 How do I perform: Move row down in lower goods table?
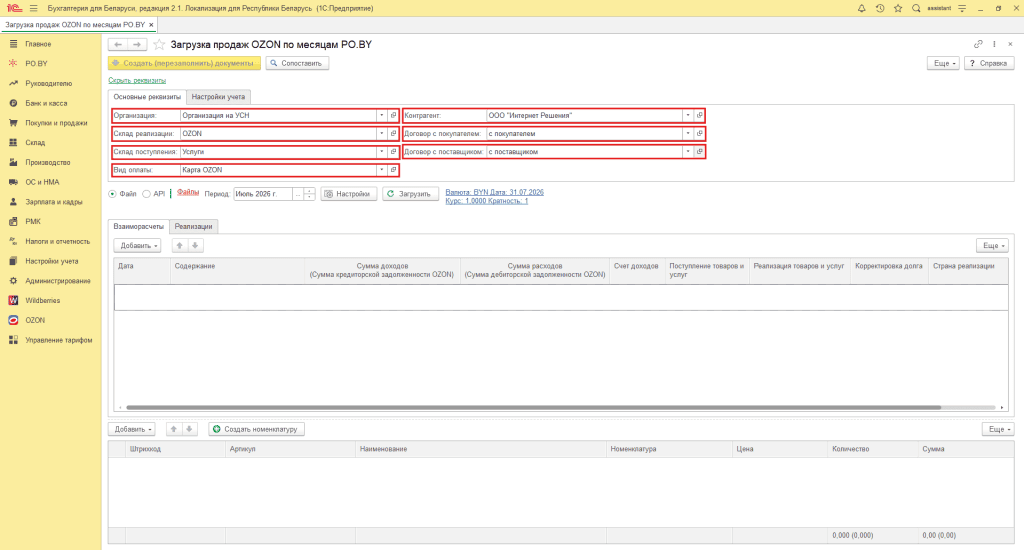(x=189, y=429)
